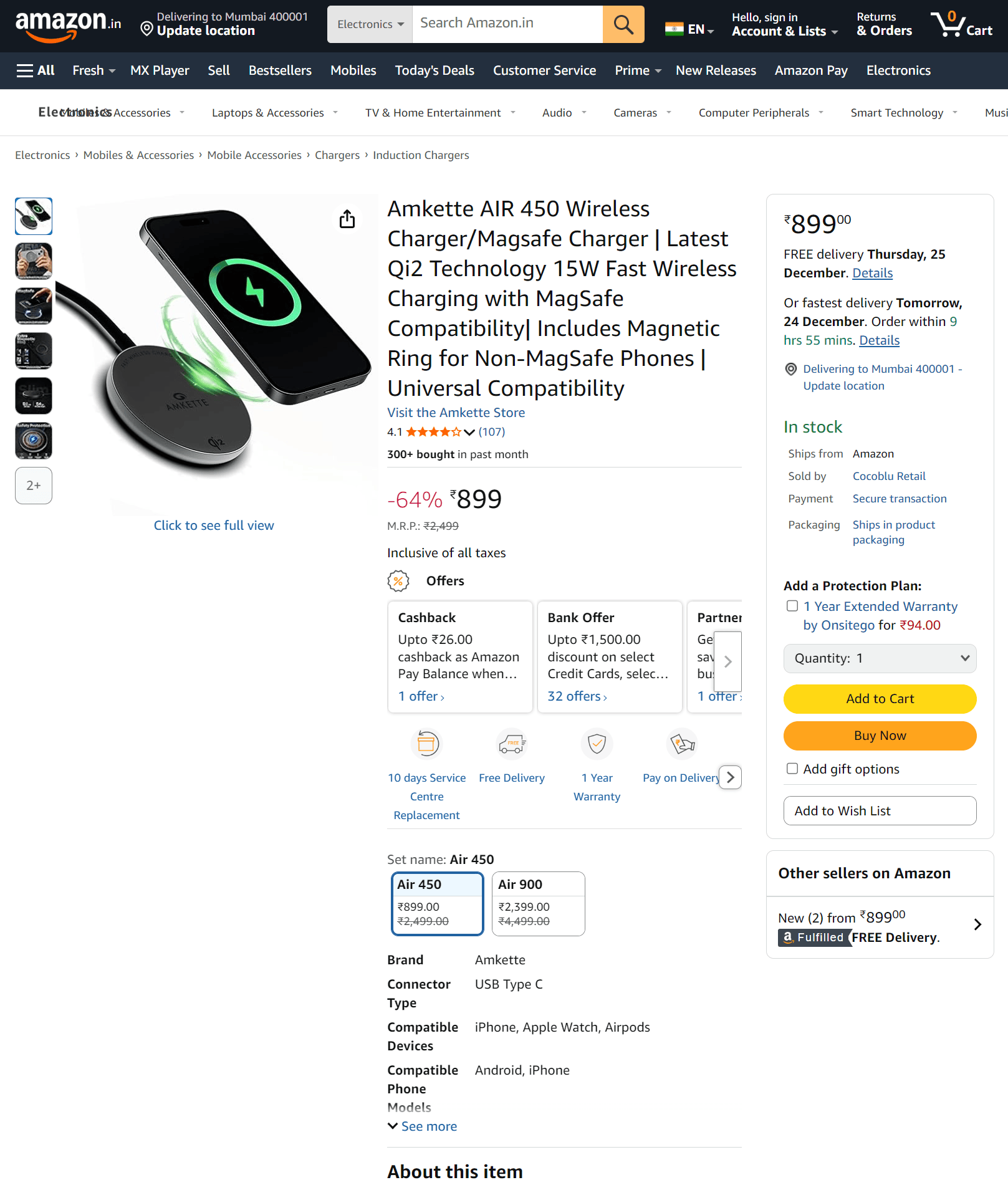Visit the Amkette Store link
Image resolution: width=1008 pixels, height=1180 pixels.
[x=456, y=413]
